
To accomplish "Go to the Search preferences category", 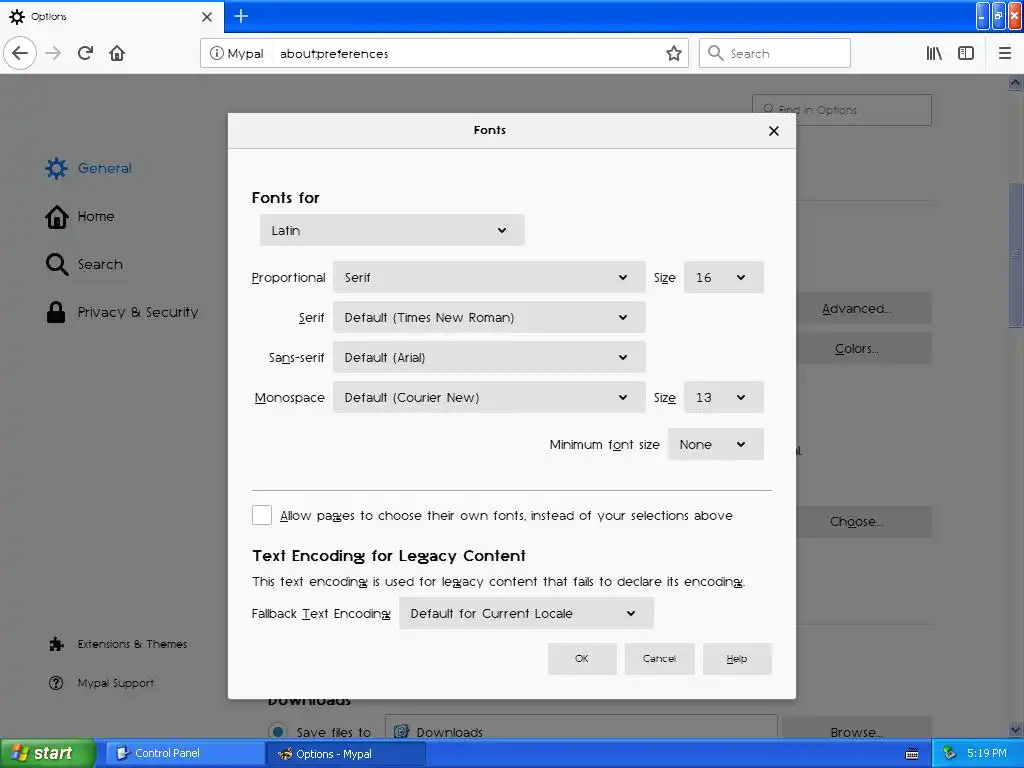I will (100, 264).
